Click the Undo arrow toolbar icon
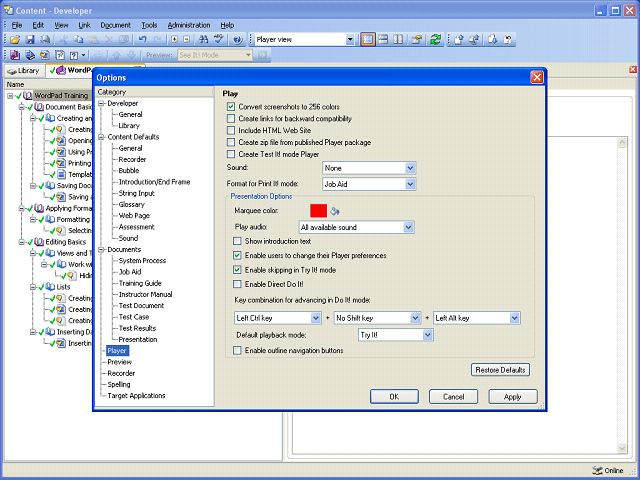The height and width of the screenshot is (480, 640). pos(142,40)
